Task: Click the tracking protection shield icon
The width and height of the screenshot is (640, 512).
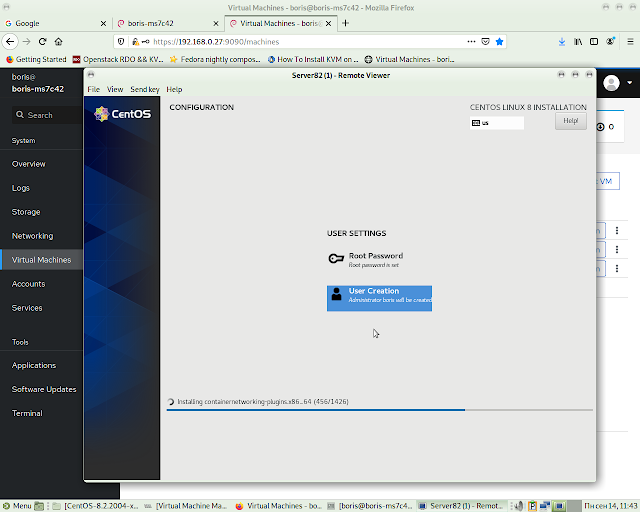Action: tap(121, 42)
